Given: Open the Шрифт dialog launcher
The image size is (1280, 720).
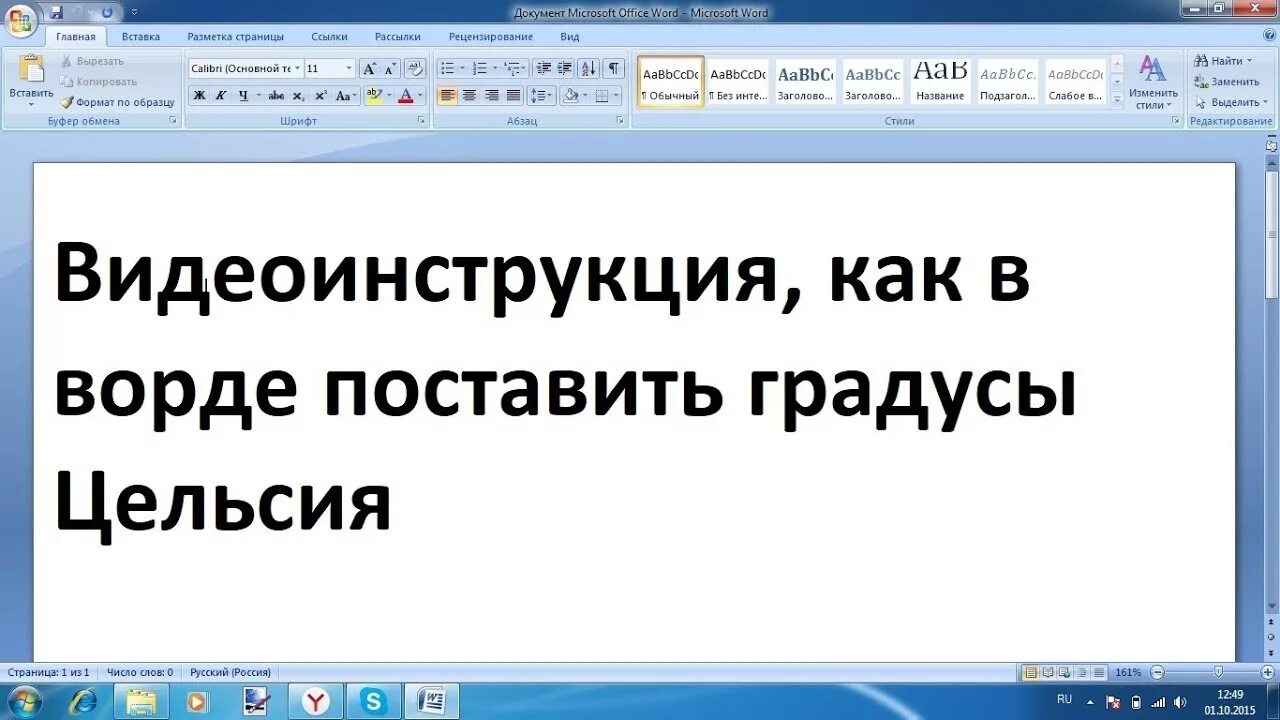Looking at the screenshot, I should (x=422, y=121).
